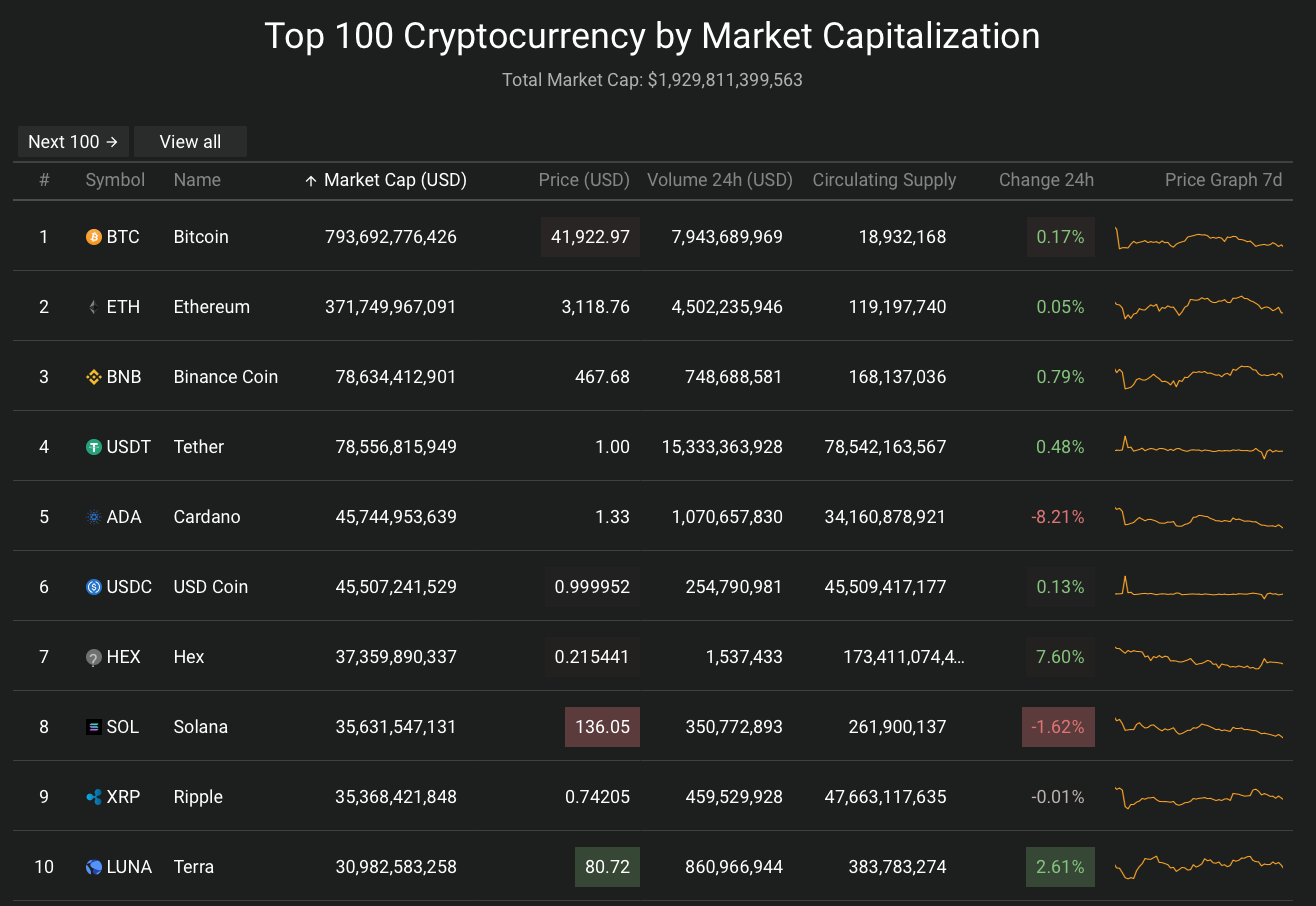
Task: Sort by Symbol column header
Action: pyautogui.click(x=115, y=180)
